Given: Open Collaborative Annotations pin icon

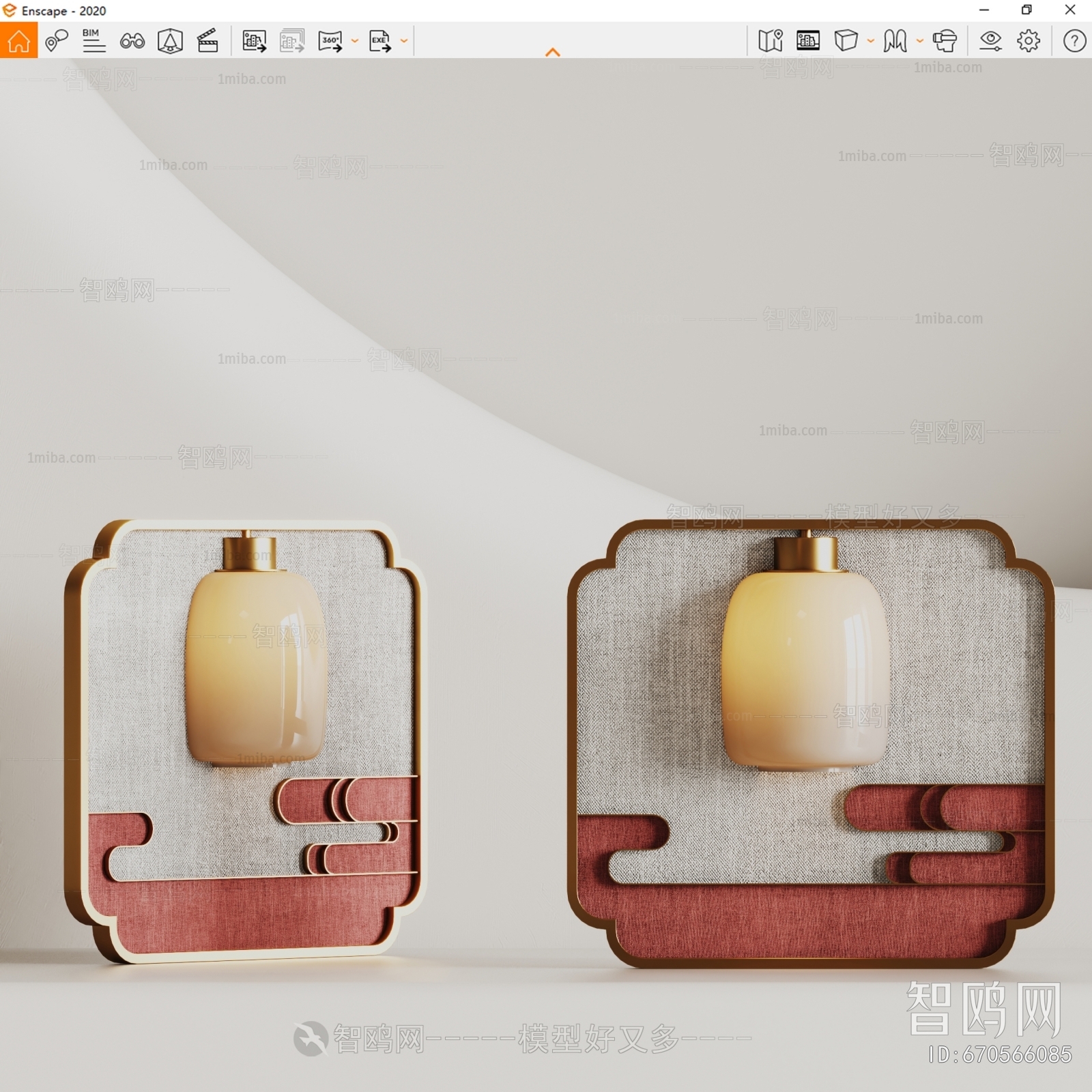Looking at the screenshot, I should pos(57,41).
